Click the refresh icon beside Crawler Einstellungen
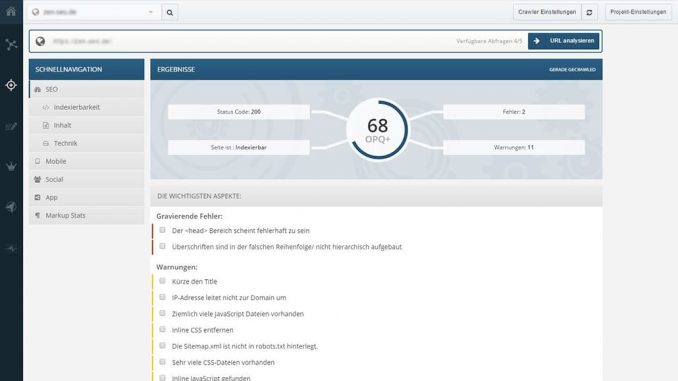The width and height of the screenshot is (678, 381). (x=589, y=13)
